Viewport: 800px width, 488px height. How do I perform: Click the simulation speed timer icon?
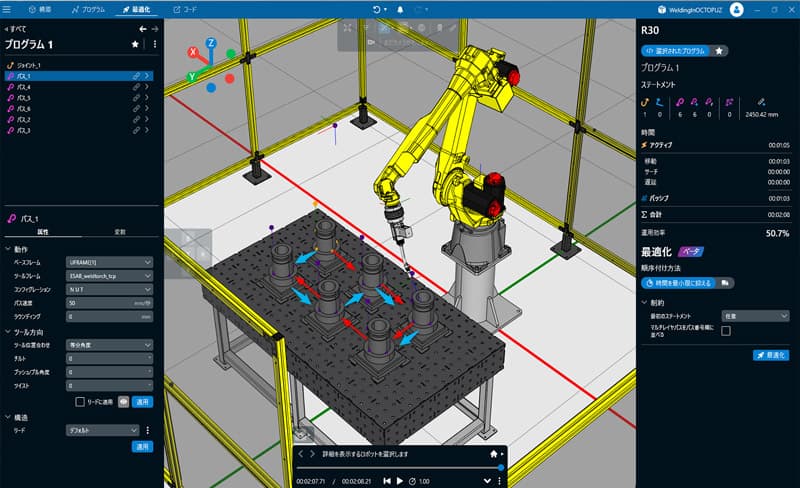point(412,481)
